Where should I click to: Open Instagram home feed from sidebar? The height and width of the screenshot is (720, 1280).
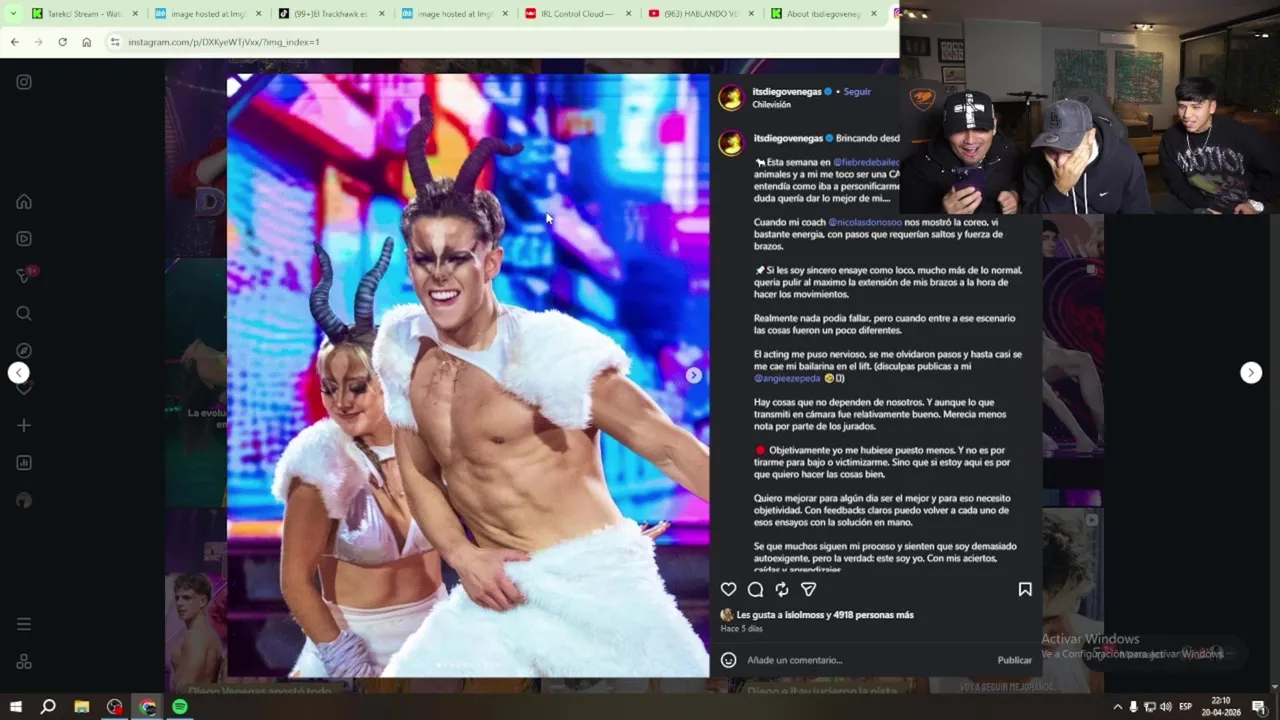coord(24,202)
